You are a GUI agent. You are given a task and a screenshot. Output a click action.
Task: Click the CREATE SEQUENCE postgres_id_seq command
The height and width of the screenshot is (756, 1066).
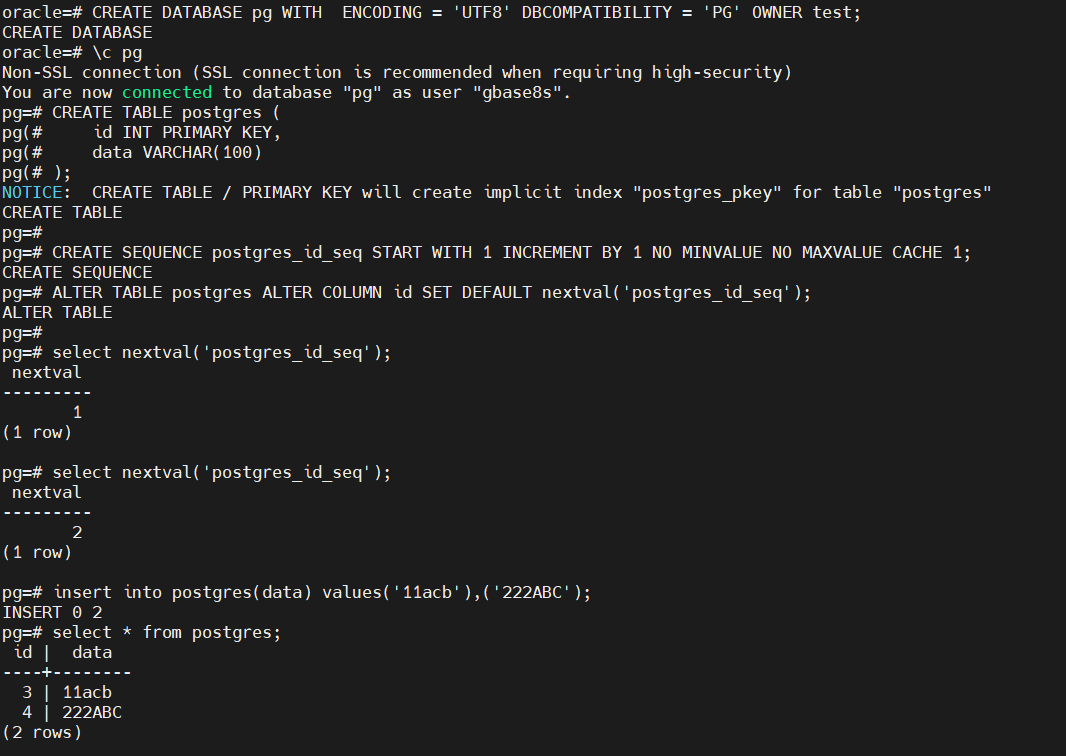511,252
